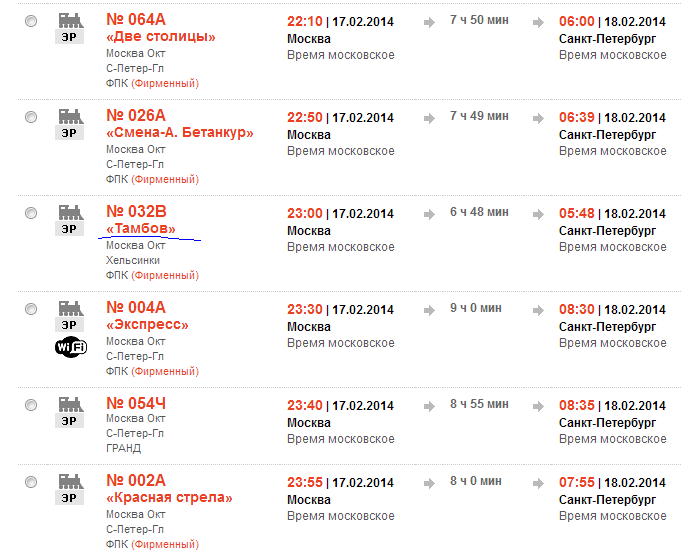Select radio button for train 064A
682x559 pixels.
click(x=31, y=21)
